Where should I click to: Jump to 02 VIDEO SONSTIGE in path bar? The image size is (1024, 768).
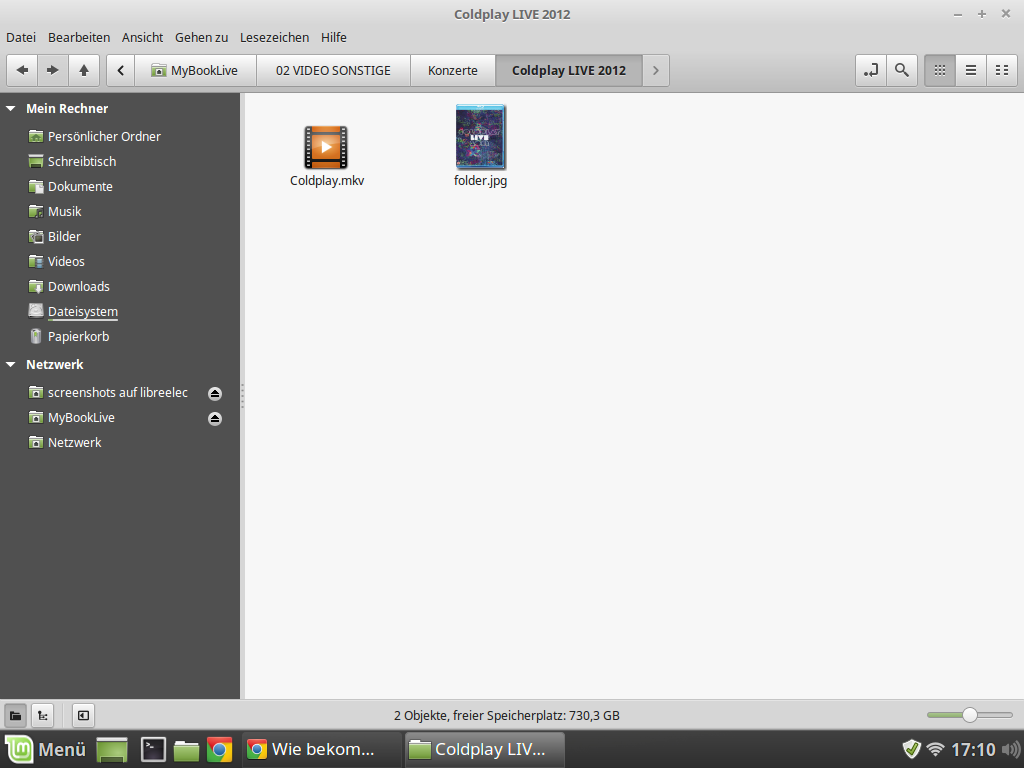coord(333,71)
